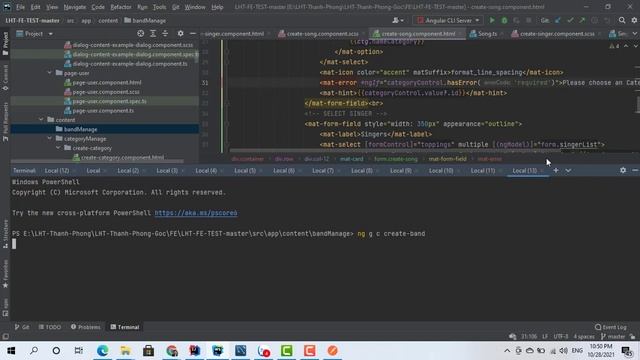Open IDE settings gear in top toolbar
Viewport: 640px width, 360px height.
pos(634,20)
